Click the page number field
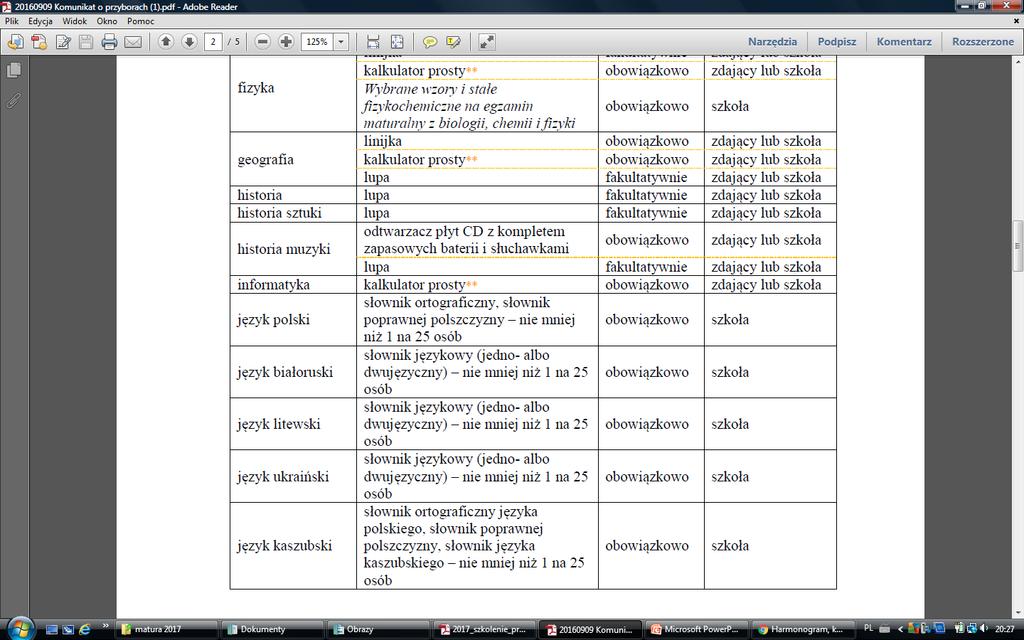This screenshot has width=1024, height=640. (213, 42)
